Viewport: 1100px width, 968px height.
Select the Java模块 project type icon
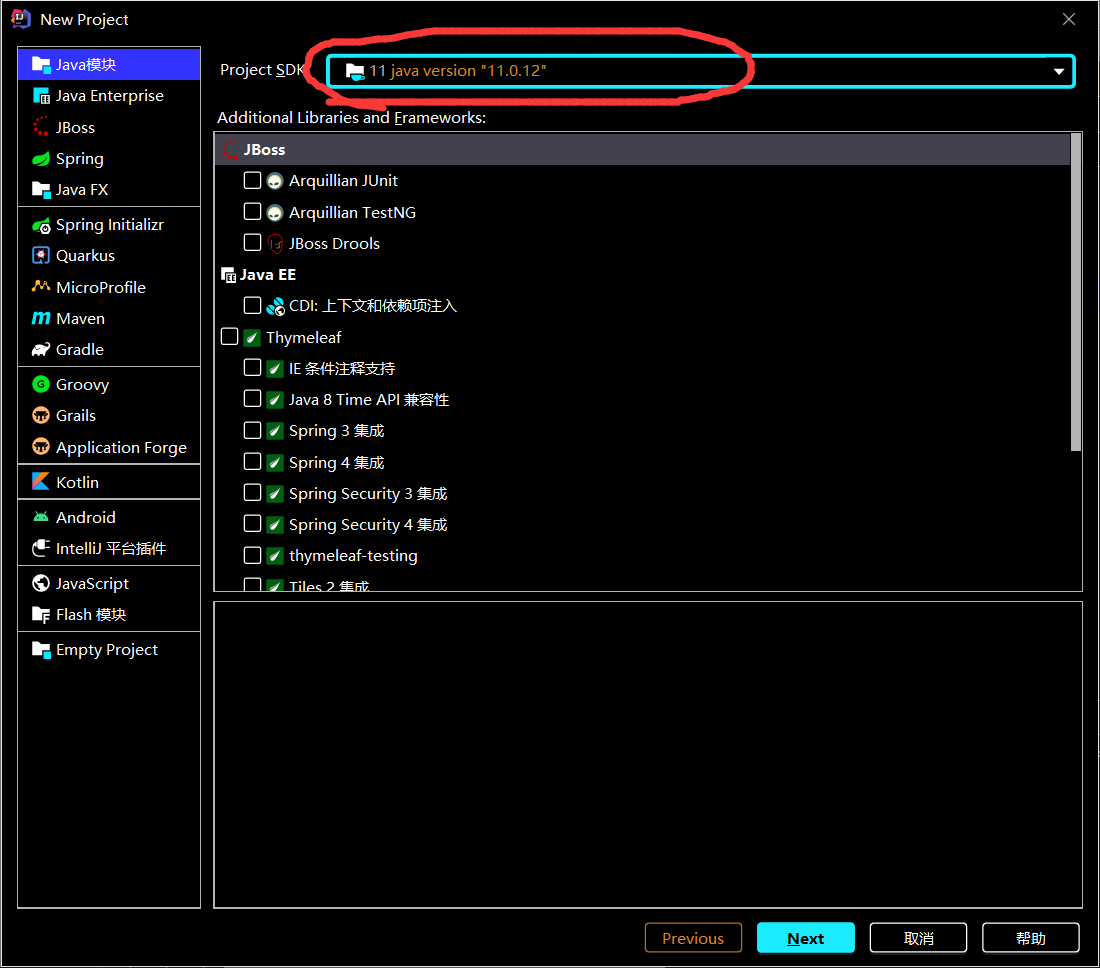(x=41, y=65)
